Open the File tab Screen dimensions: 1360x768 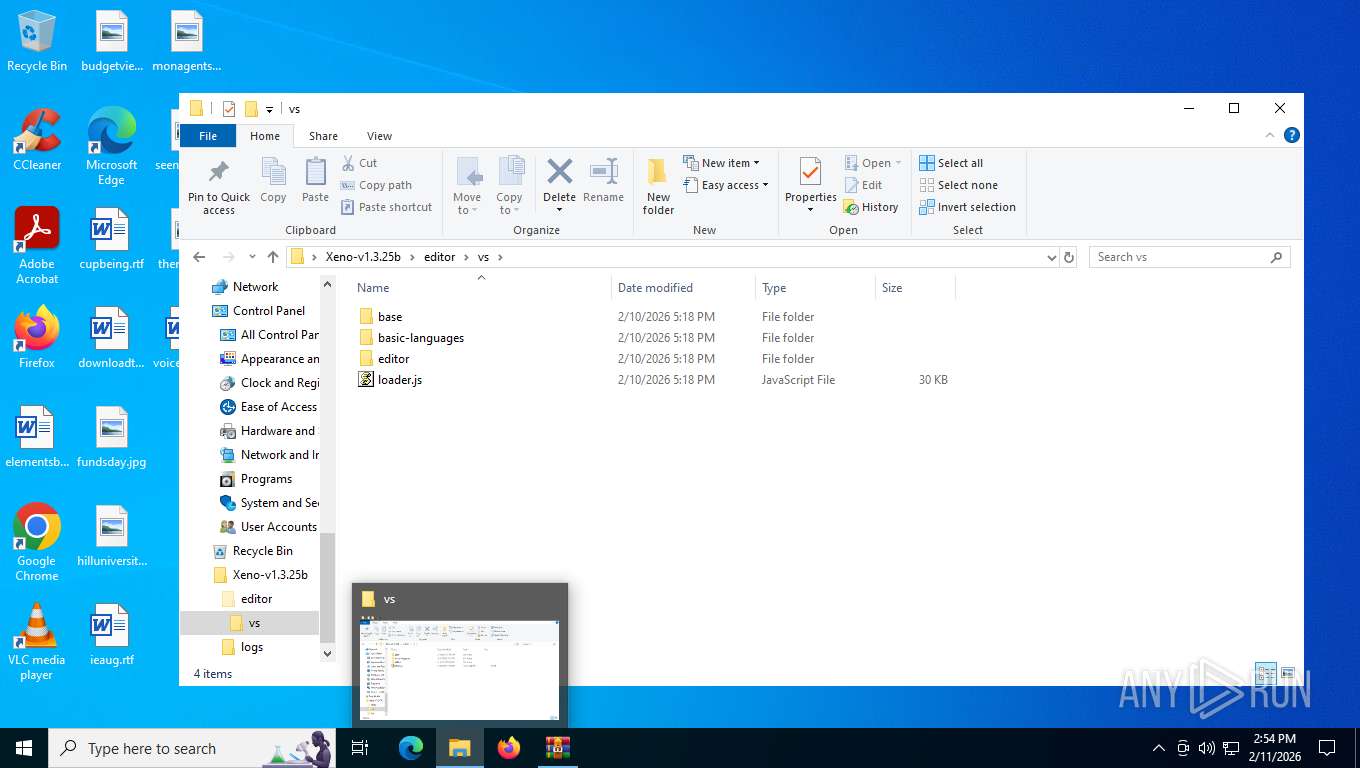point(208,136)
